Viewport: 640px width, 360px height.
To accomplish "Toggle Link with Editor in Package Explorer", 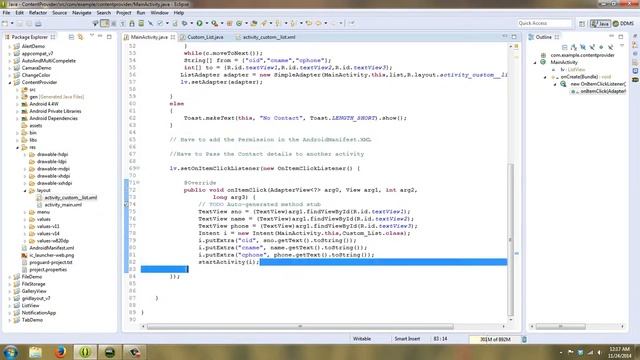I will (x=80, y=37).
